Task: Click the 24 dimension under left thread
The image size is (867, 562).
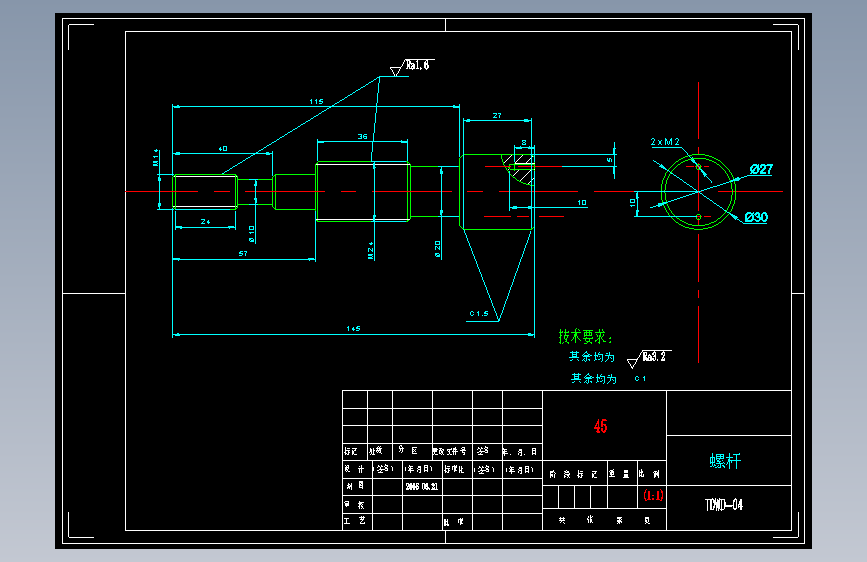Action: 206,221
